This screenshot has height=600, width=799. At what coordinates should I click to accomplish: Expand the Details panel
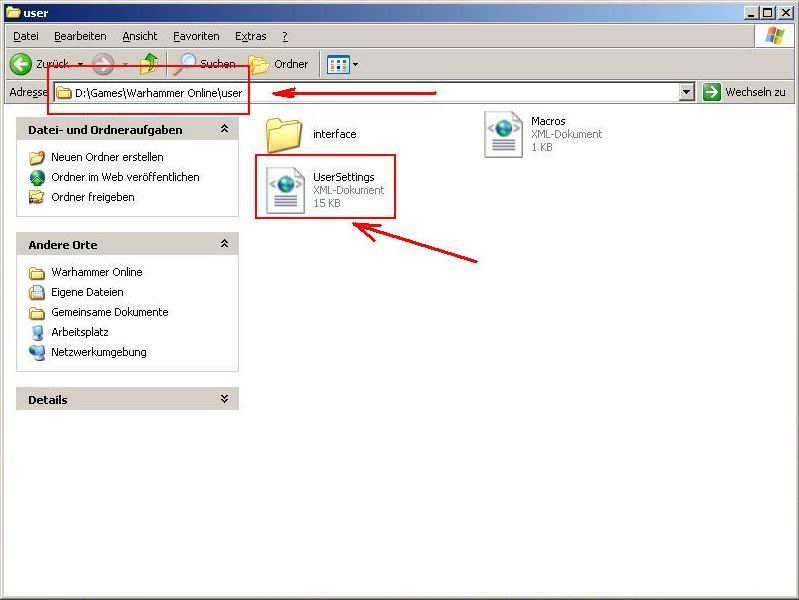pyautogui.click(x=224, y=399)
